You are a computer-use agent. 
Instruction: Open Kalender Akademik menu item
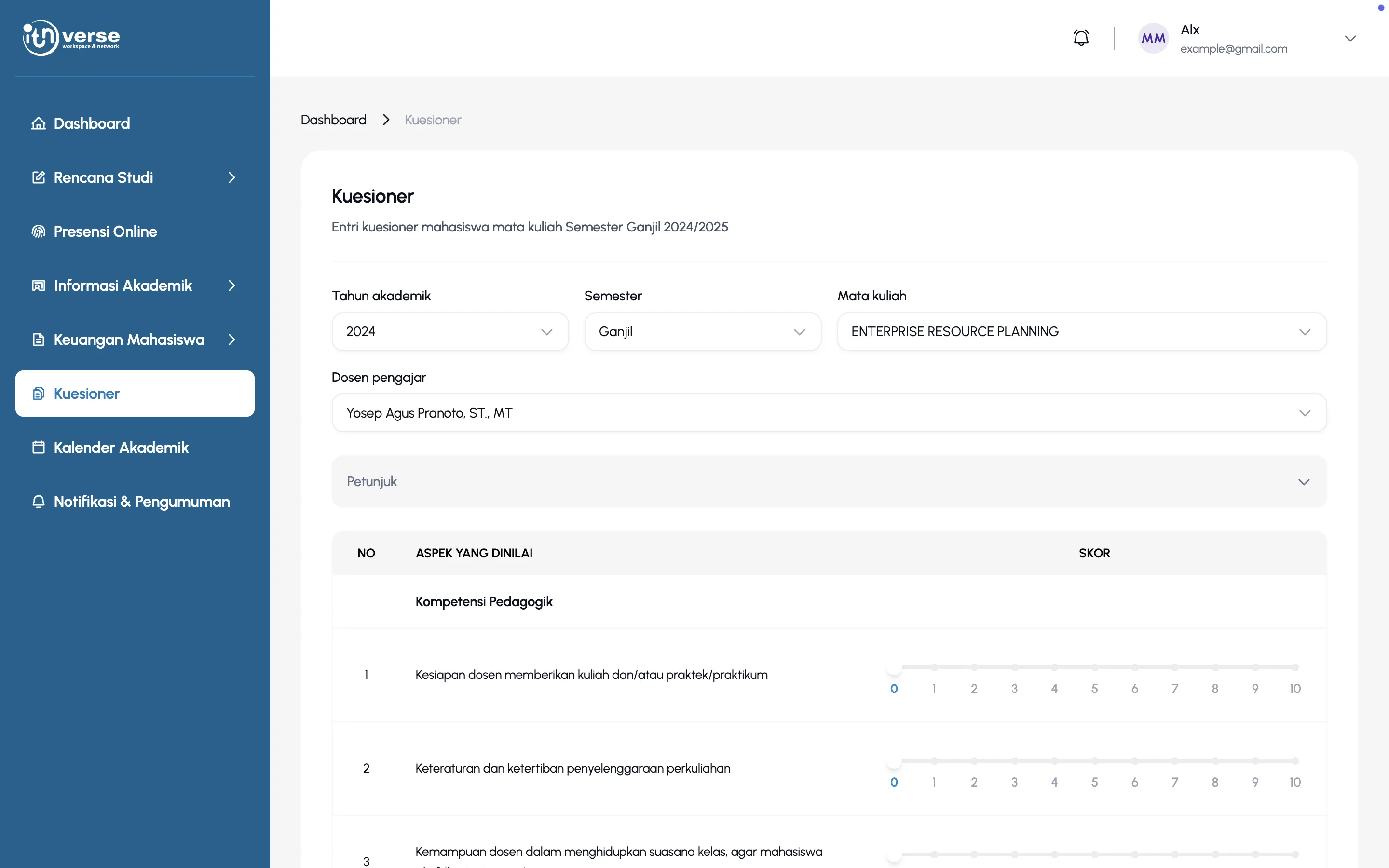[x=135, y=447]
